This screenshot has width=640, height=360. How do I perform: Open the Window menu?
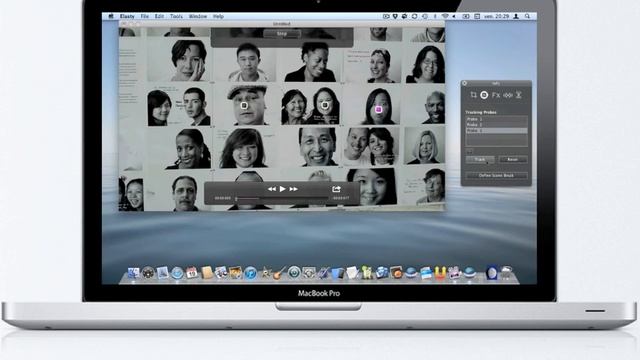[198, 16]
